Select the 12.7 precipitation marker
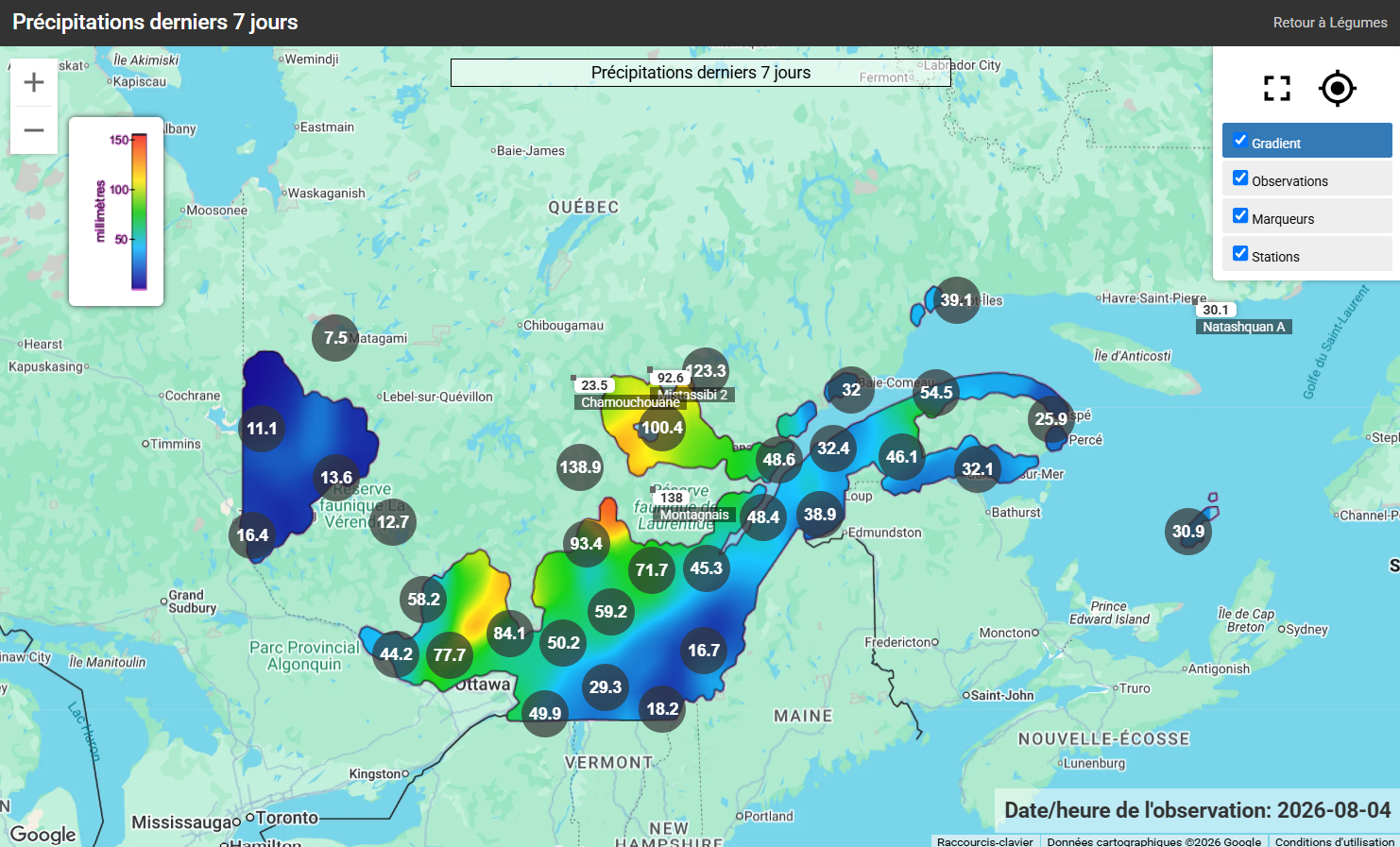The image size is (1400, 847). (393, 522)
